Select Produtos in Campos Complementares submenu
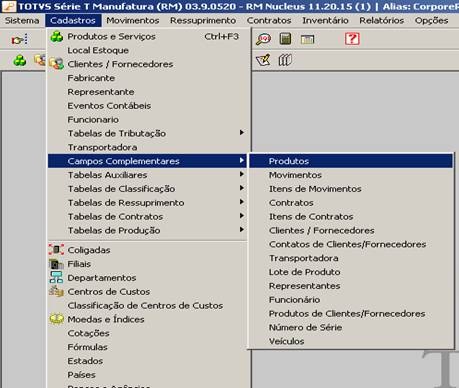This screenshot has height=388, width=459. [351, 161]
